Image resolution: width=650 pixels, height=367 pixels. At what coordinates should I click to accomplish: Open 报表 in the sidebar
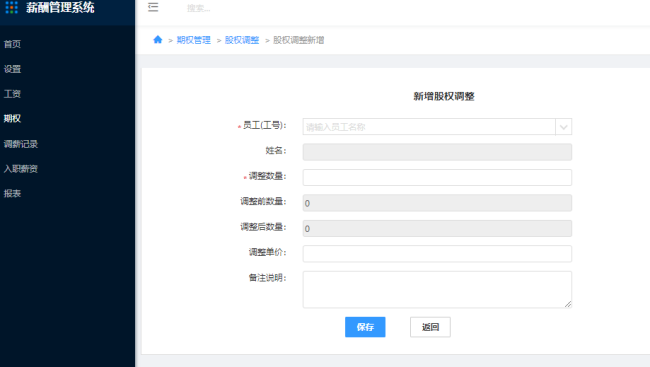point(12,193)
